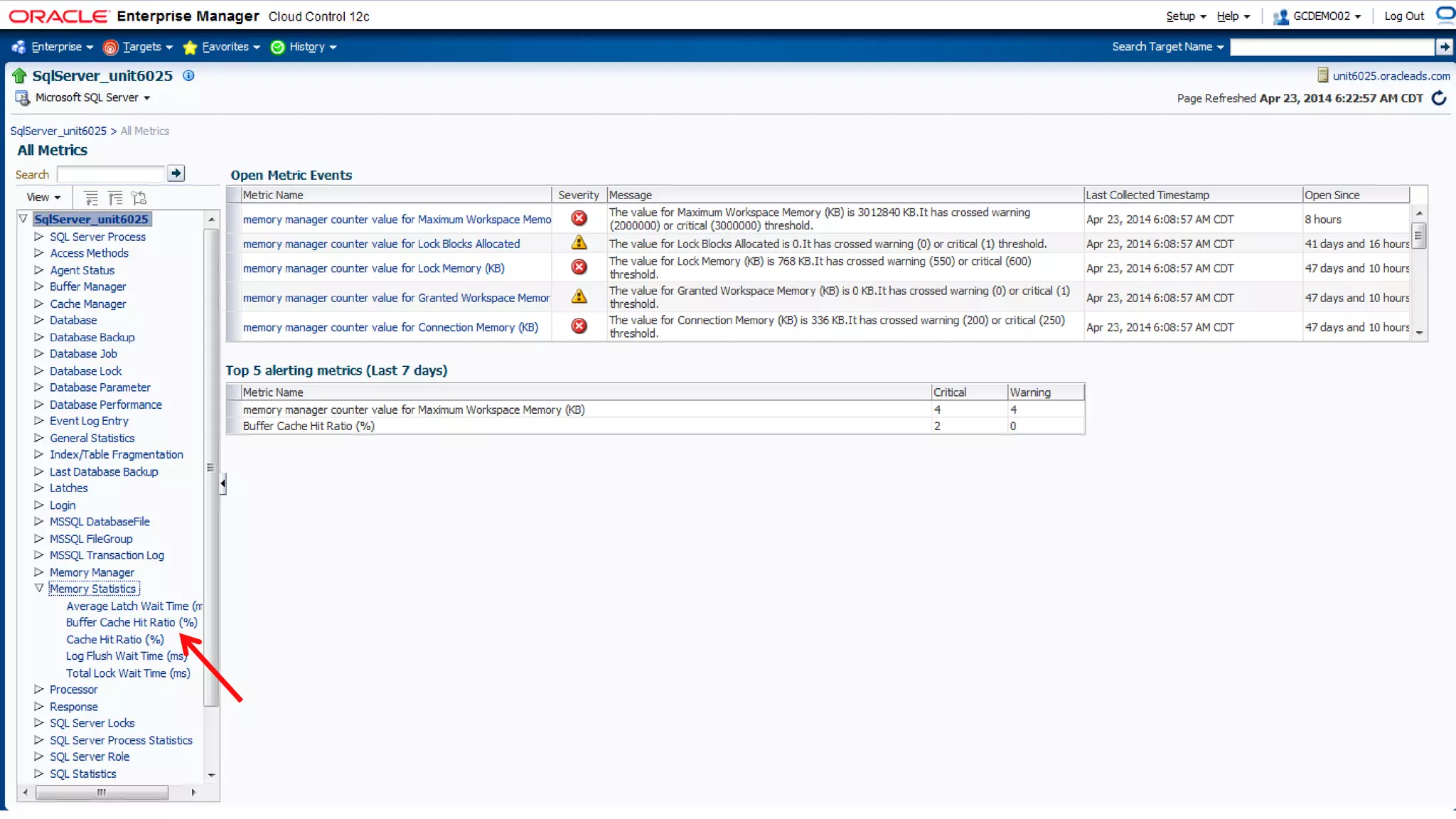
Task: Click the tree show-as-top icon next to View
Action: pos(139,198)
